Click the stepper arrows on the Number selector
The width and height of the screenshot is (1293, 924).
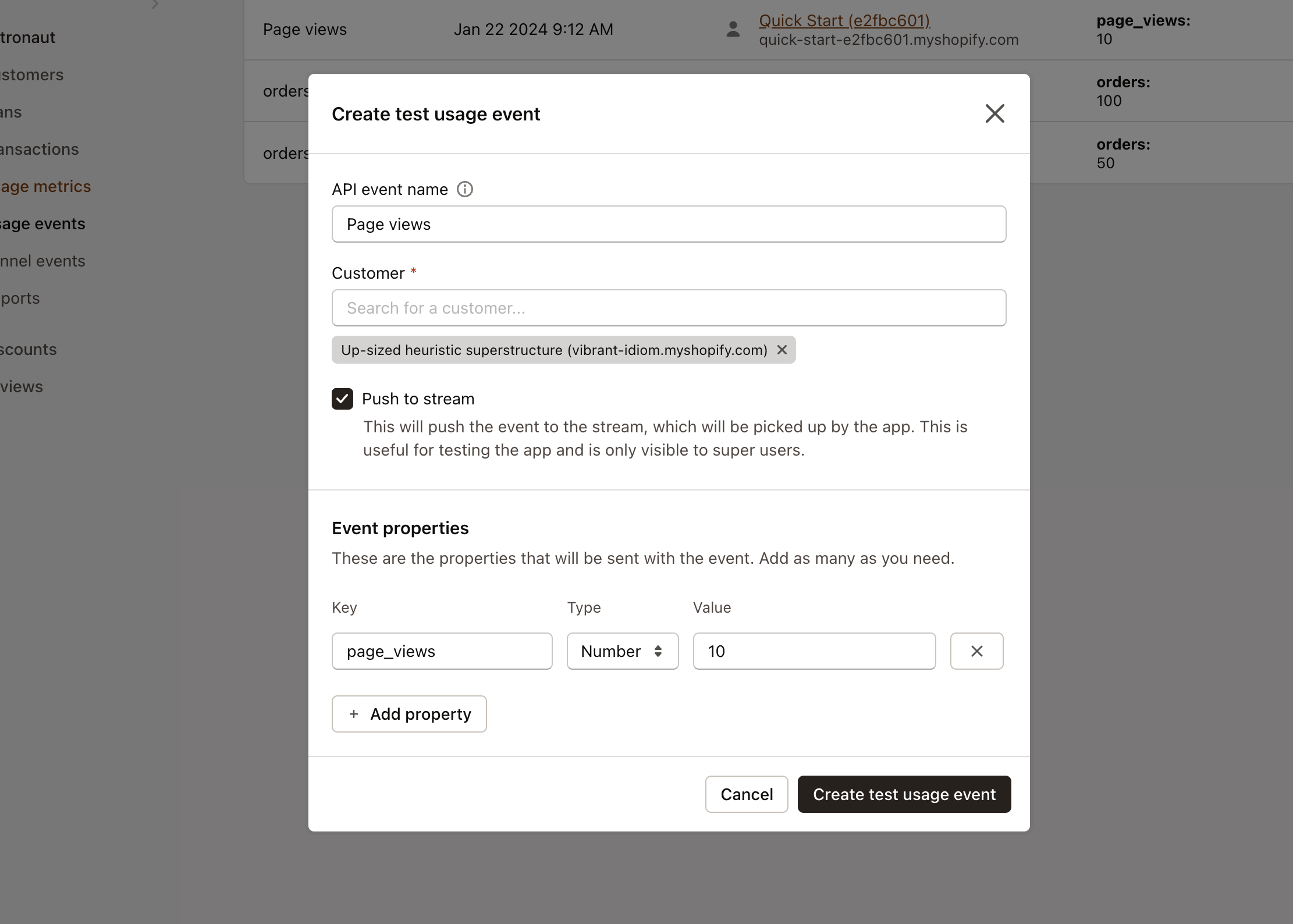point(658,651)
